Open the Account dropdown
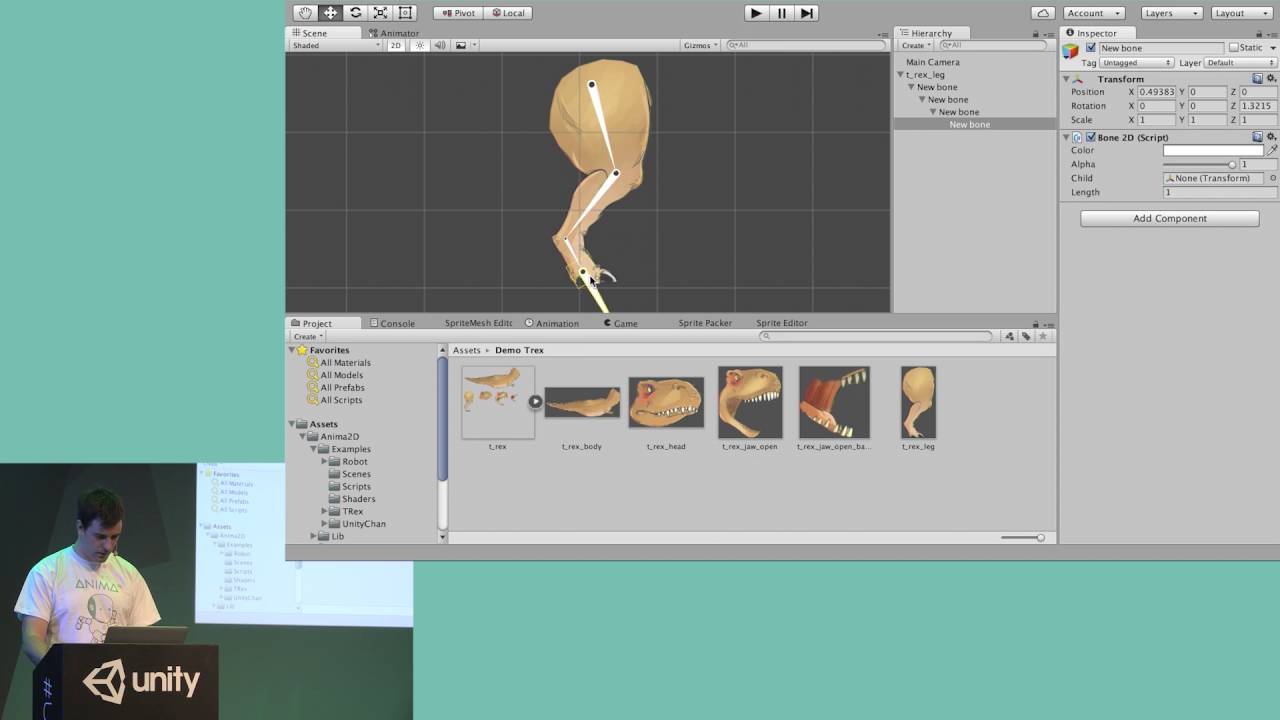 [x=1095, y=13]
